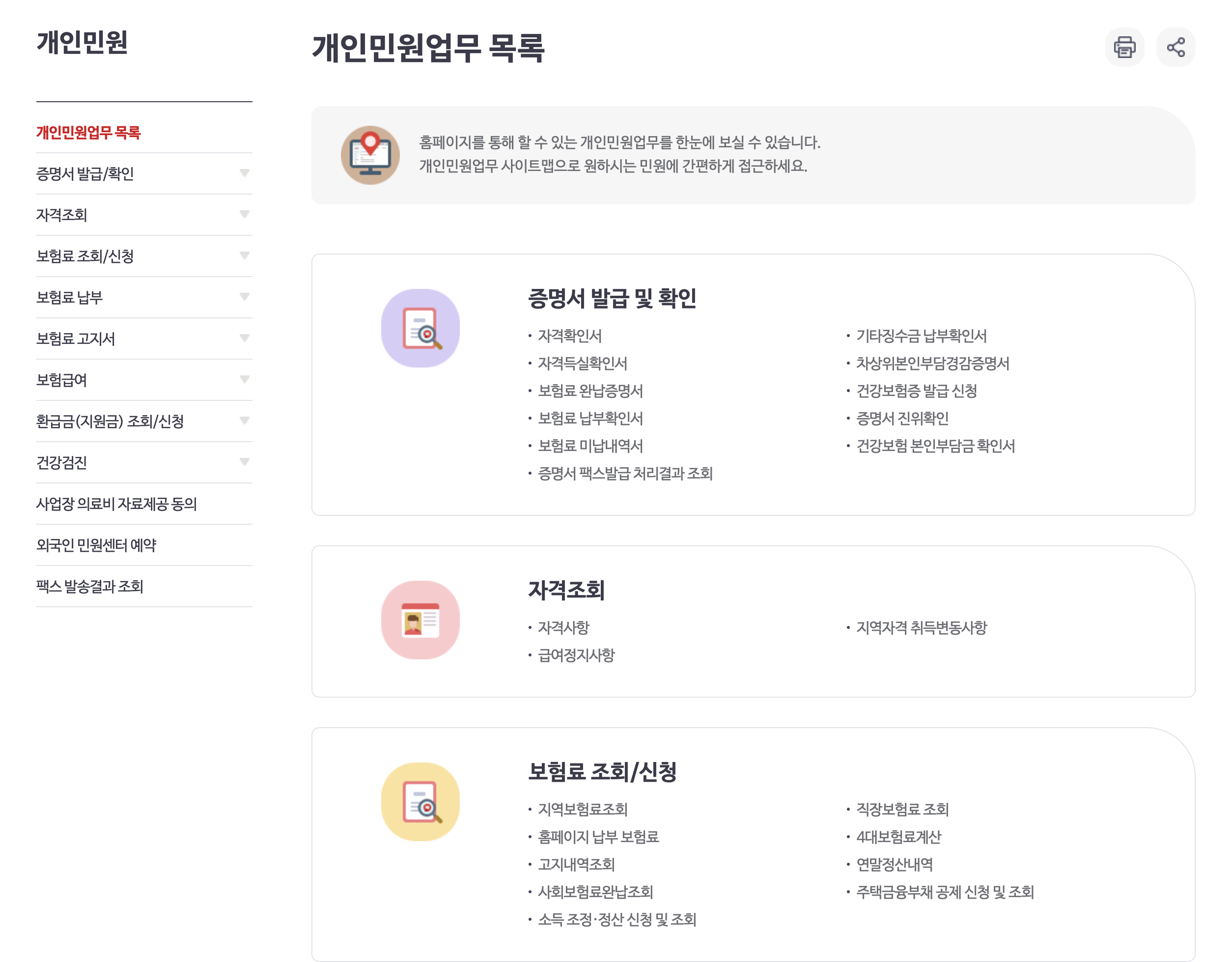
Task: Click the share icon button
Action: tap(1175, 47)
